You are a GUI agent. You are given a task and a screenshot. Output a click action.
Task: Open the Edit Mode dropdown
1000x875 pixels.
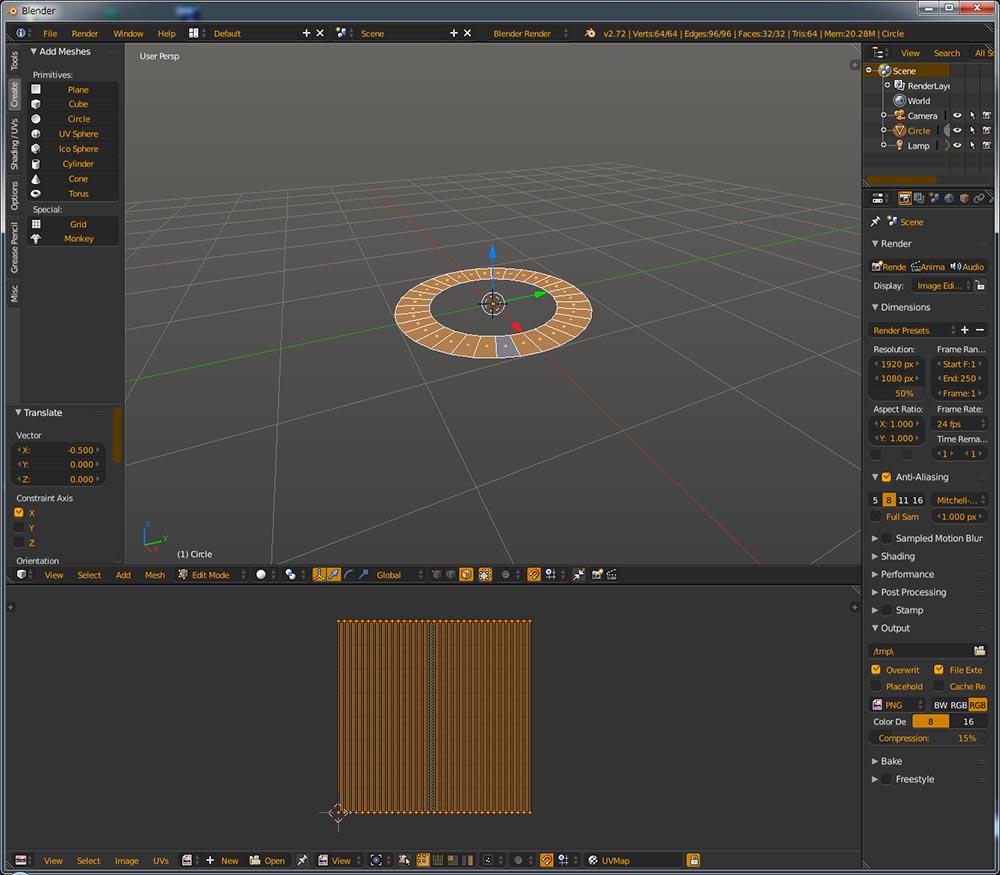(211, 575)
